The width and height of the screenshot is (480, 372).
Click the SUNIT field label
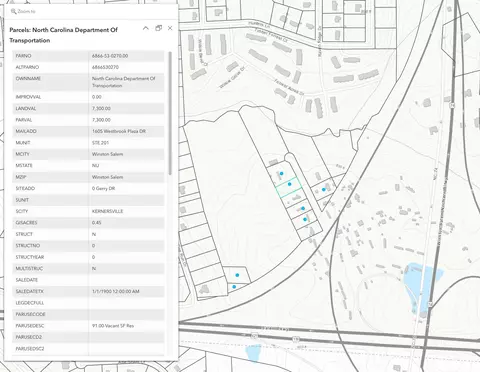(x=22, y=200)
